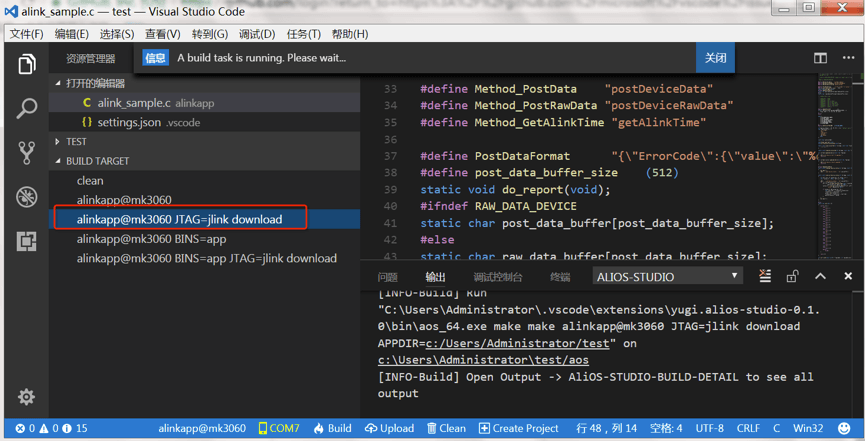865x441 pixels.
Task: Toggle the output scroll lock icon
Action: click(x=792, y=276)
